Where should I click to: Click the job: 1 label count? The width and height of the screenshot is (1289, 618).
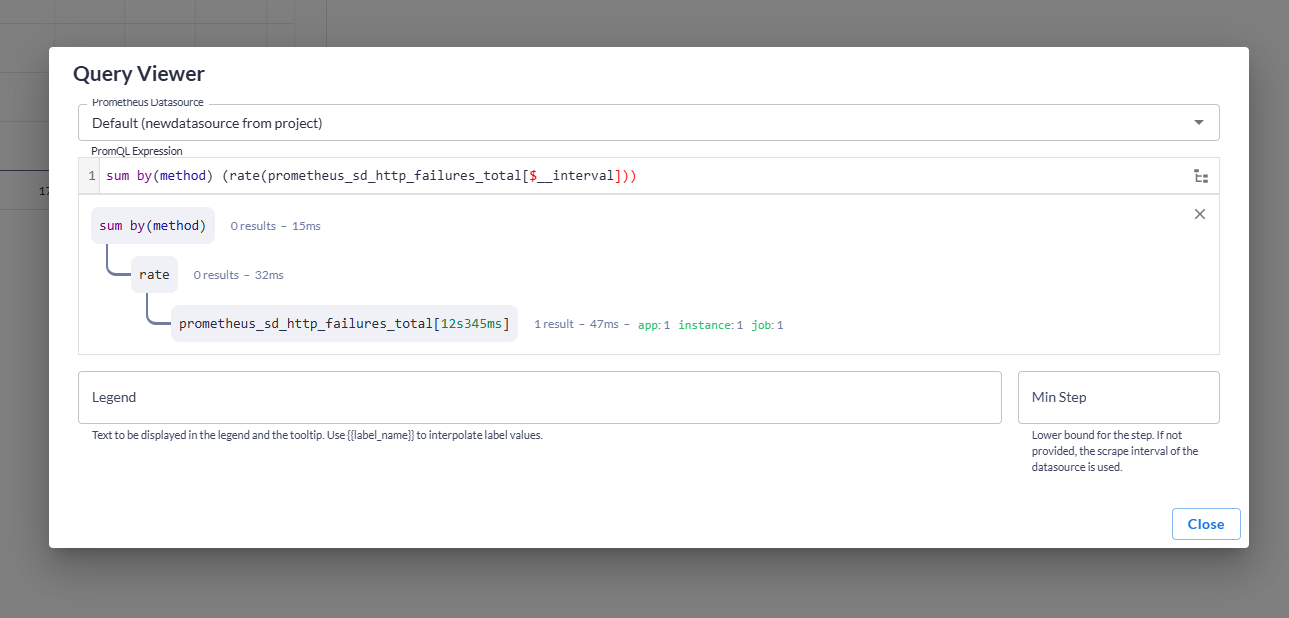click(x=767, y=325)
